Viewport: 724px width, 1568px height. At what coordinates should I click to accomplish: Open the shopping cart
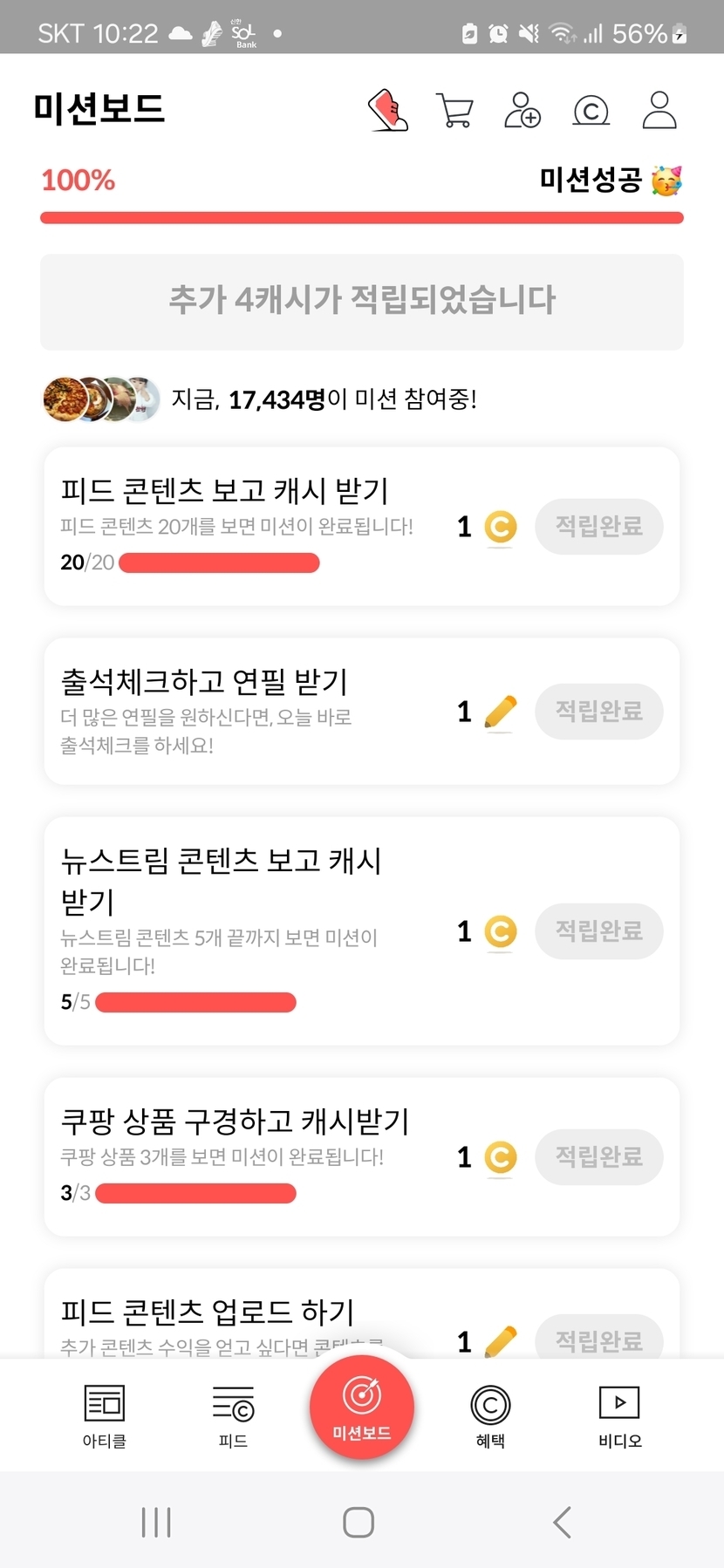(x=454, y=111)
